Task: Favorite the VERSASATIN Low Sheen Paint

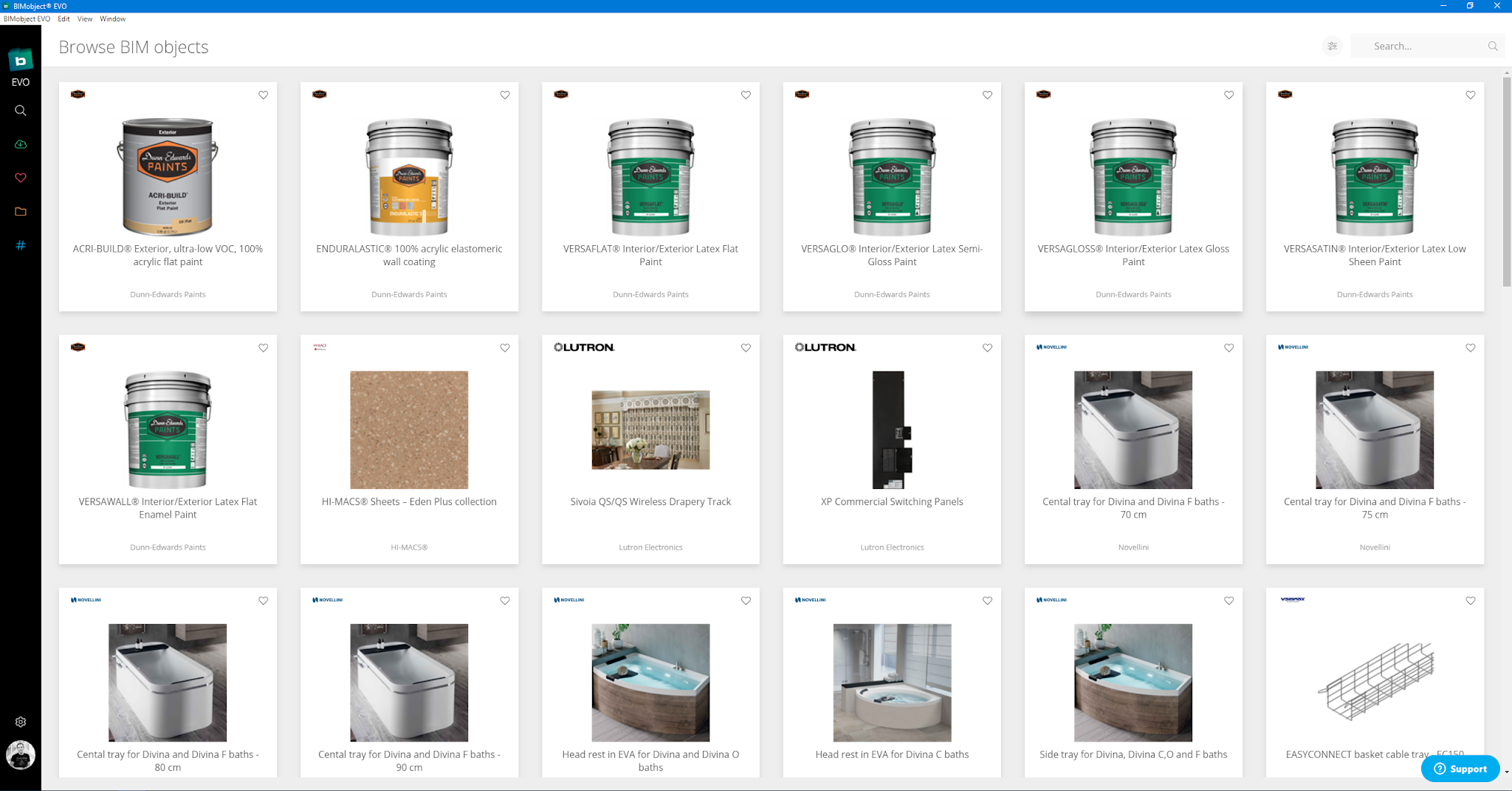Action: (1471, 95)
